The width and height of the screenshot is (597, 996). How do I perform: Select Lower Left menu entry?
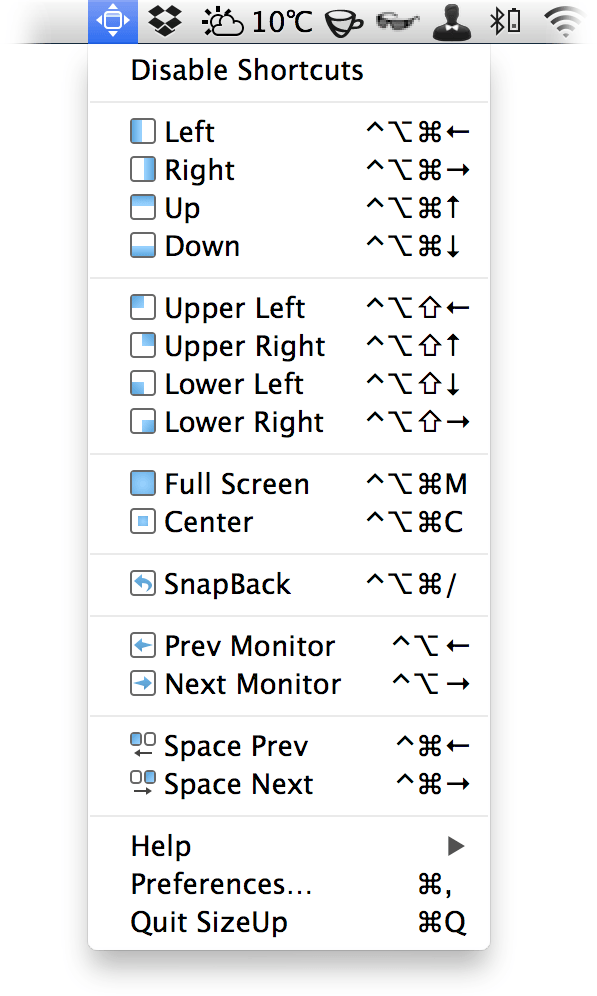coord(289,384)
